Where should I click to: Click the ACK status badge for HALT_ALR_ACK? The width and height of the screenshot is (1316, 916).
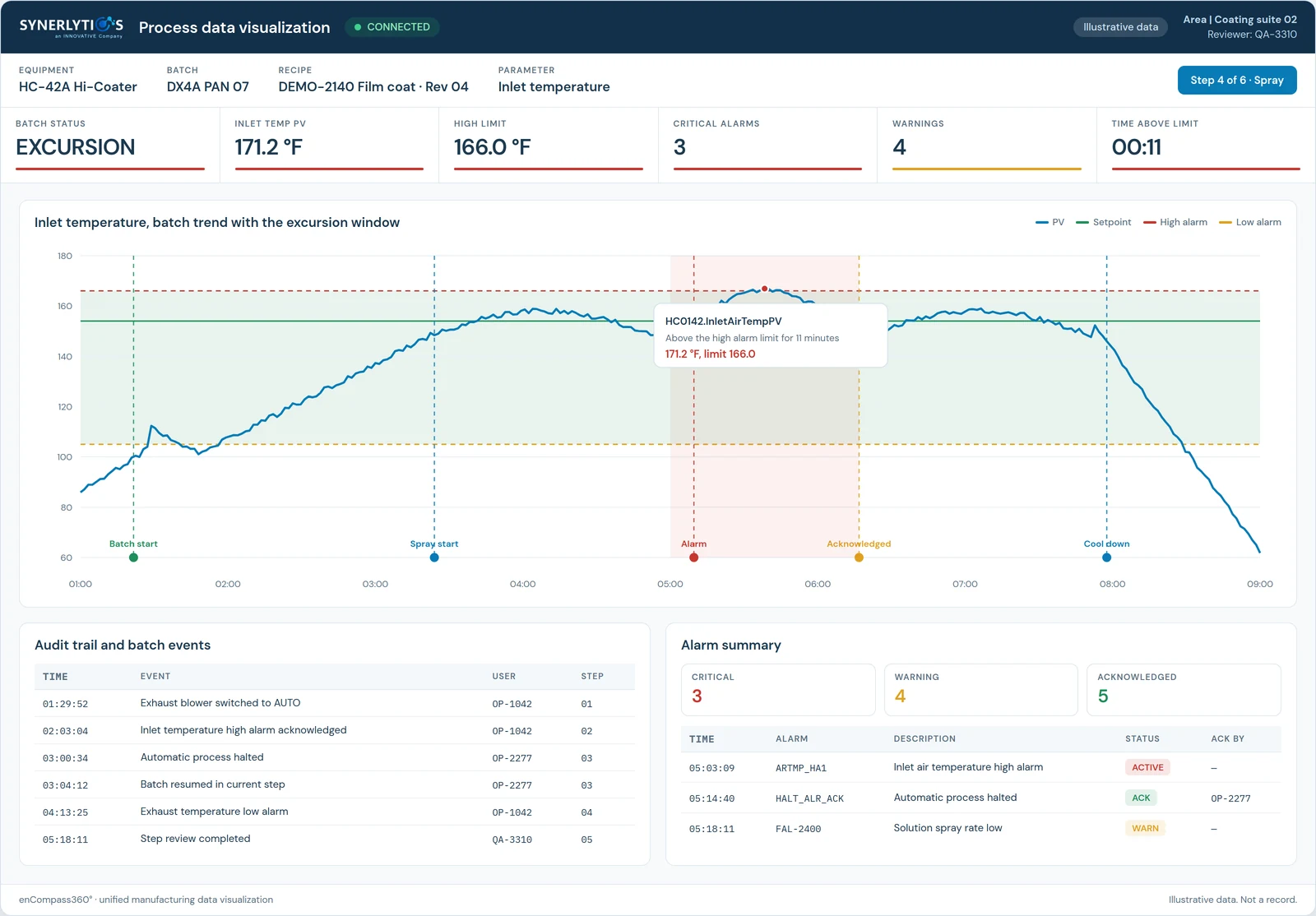pos(1141,798)
